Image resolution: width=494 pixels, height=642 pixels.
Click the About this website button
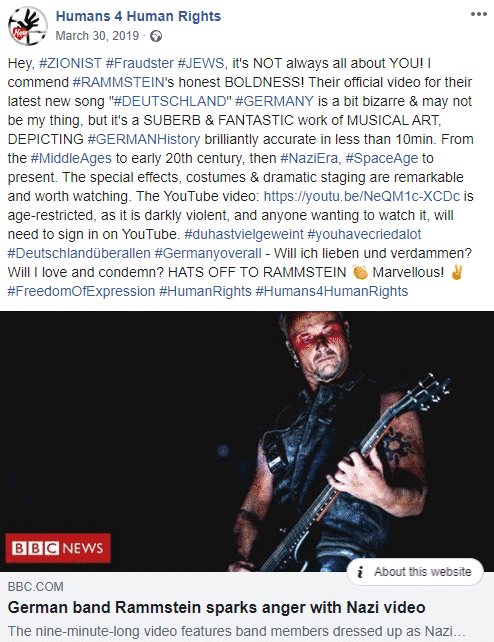coord(415,572)
